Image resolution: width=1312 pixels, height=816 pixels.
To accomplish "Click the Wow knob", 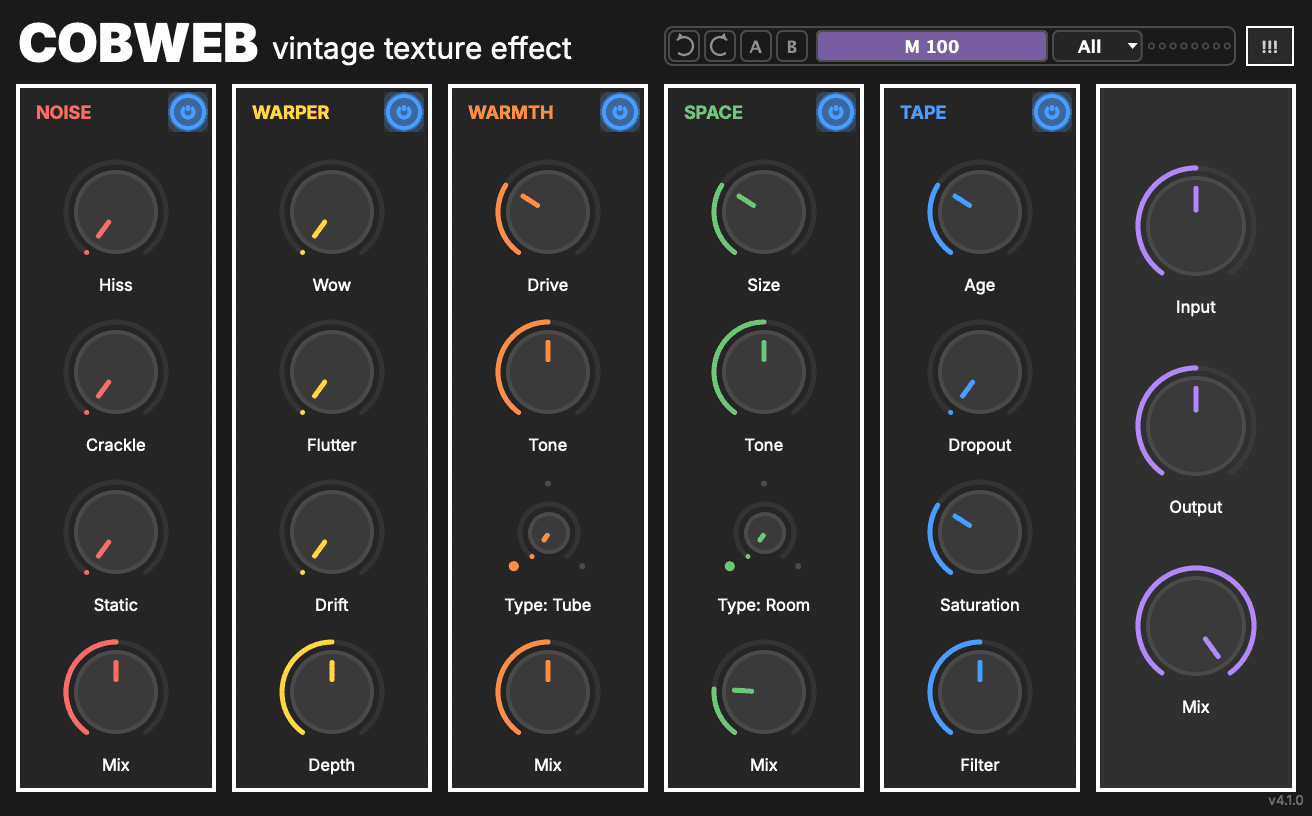I will pos(332,212).
